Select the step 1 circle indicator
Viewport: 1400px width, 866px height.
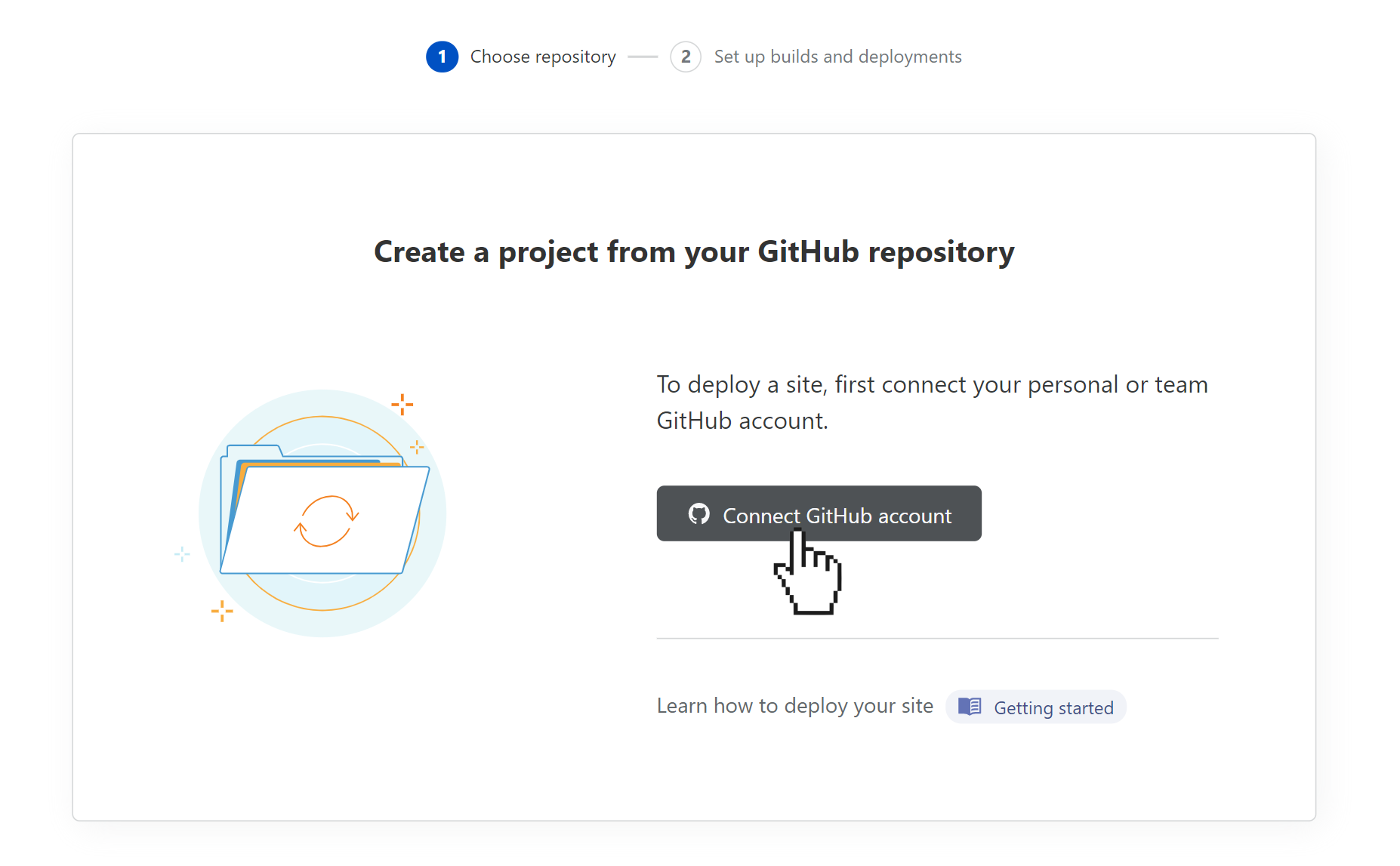443,57
